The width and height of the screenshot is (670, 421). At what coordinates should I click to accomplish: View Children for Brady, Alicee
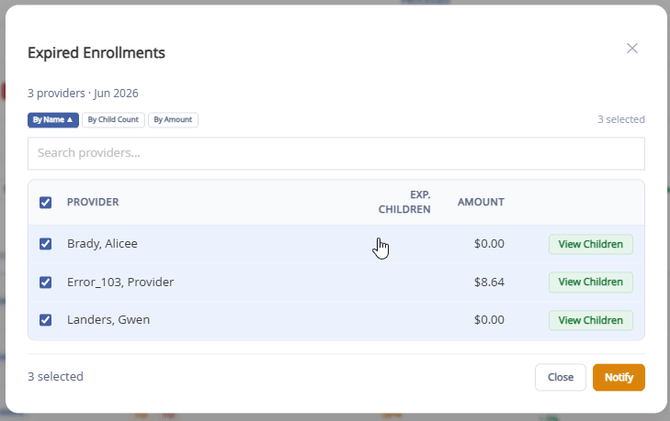pos(591,244)
